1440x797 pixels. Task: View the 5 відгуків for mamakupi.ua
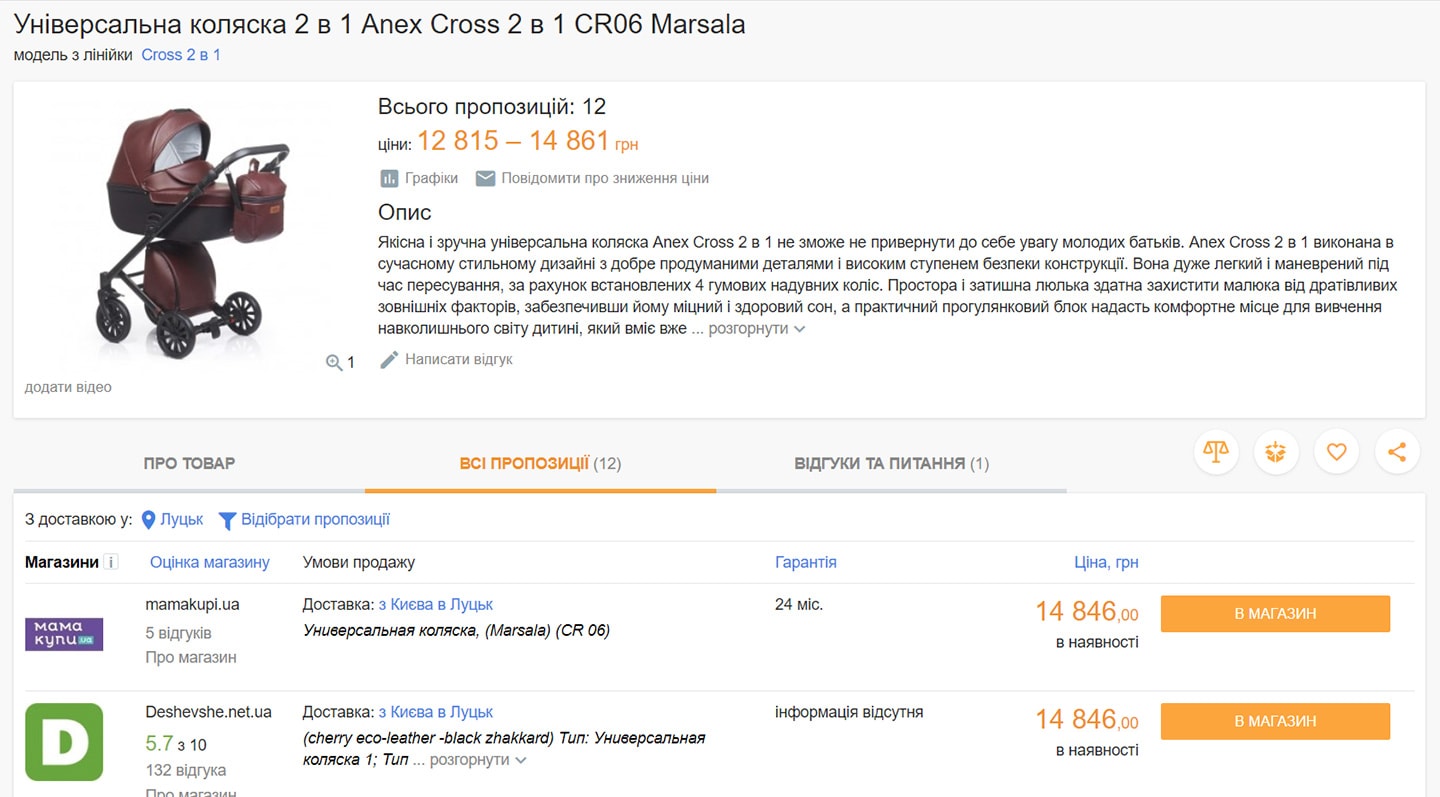point(178,633)
